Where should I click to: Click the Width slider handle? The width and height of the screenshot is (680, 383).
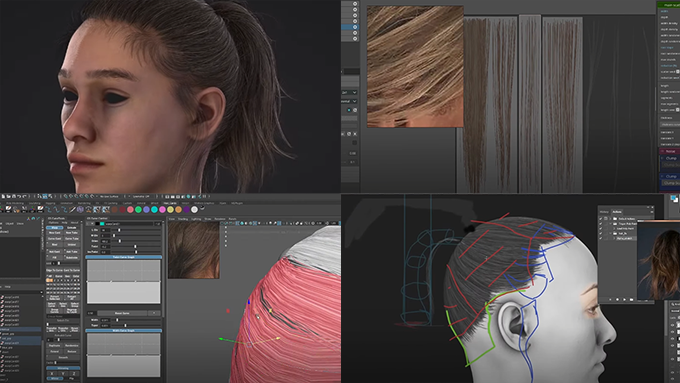coord(117,320)
